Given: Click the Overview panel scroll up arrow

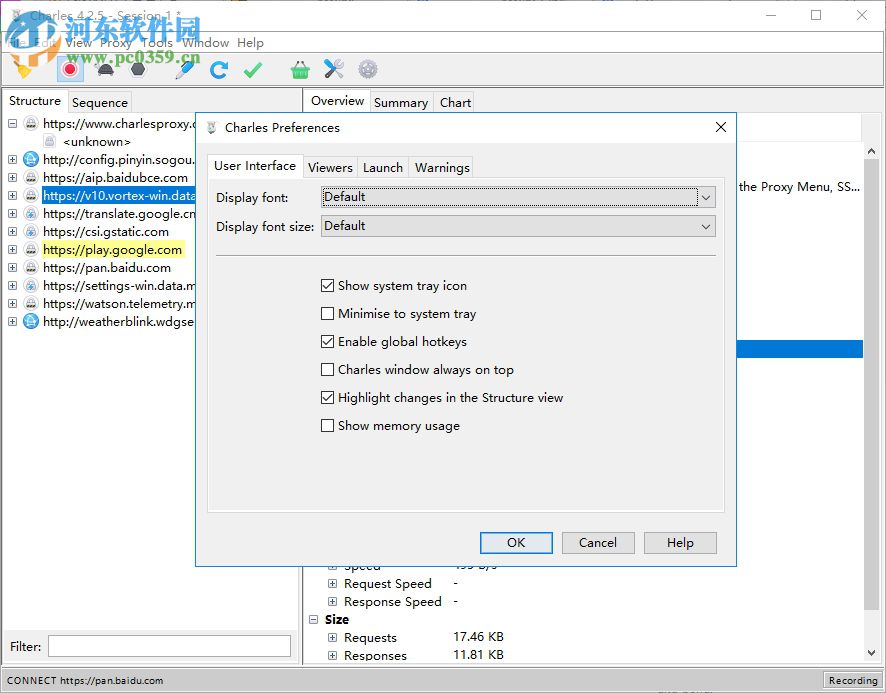Looking at the screenshot, I should (x=871, y=151).
